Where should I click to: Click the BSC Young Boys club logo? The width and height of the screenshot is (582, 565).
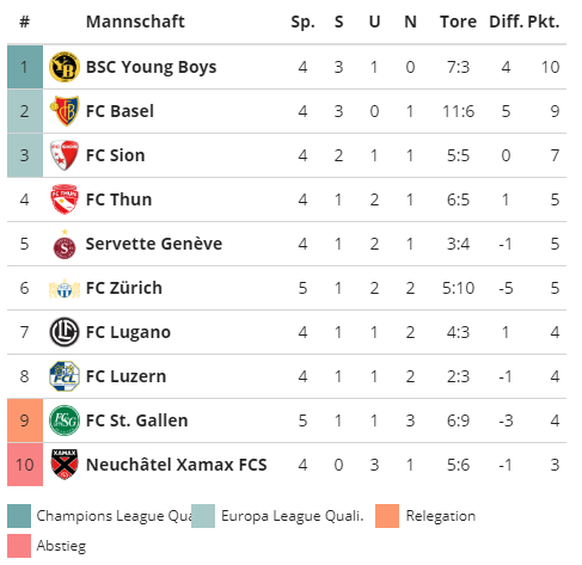(x=64, y=67)
